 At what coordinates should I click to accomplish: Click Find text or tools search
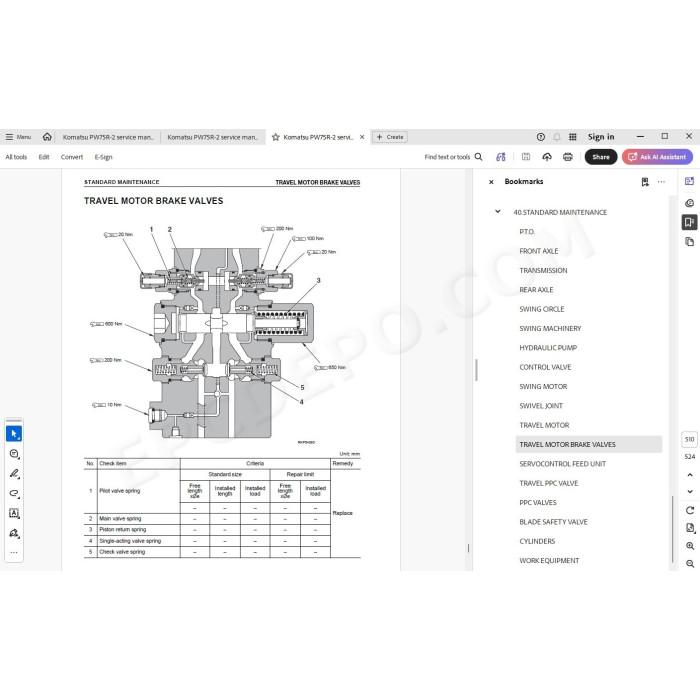tap(453, 157)
